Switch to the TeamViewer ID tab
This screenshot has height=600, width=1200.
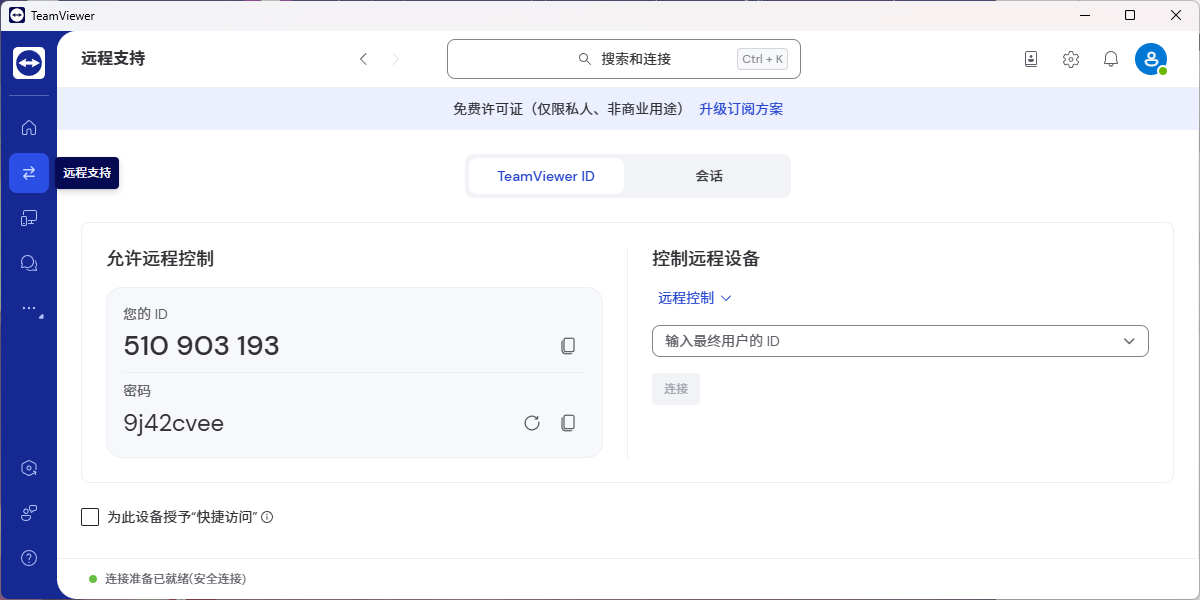[546, 176]
